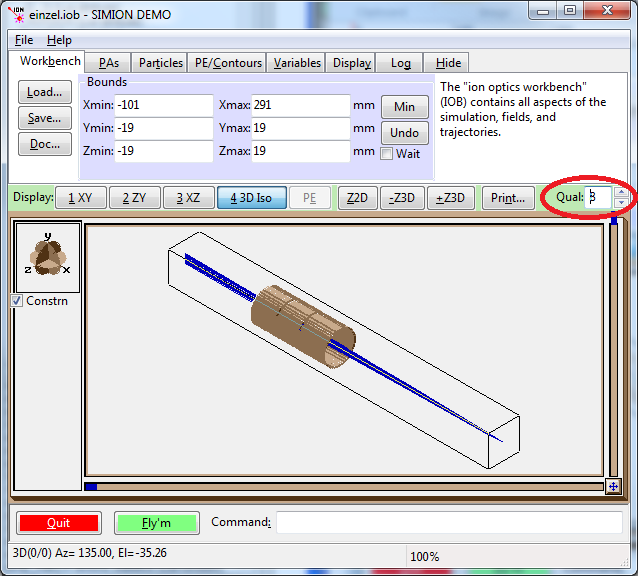The image size is (638, 576).
Task: Click the green Fly'm button
Action: point(157,523)
